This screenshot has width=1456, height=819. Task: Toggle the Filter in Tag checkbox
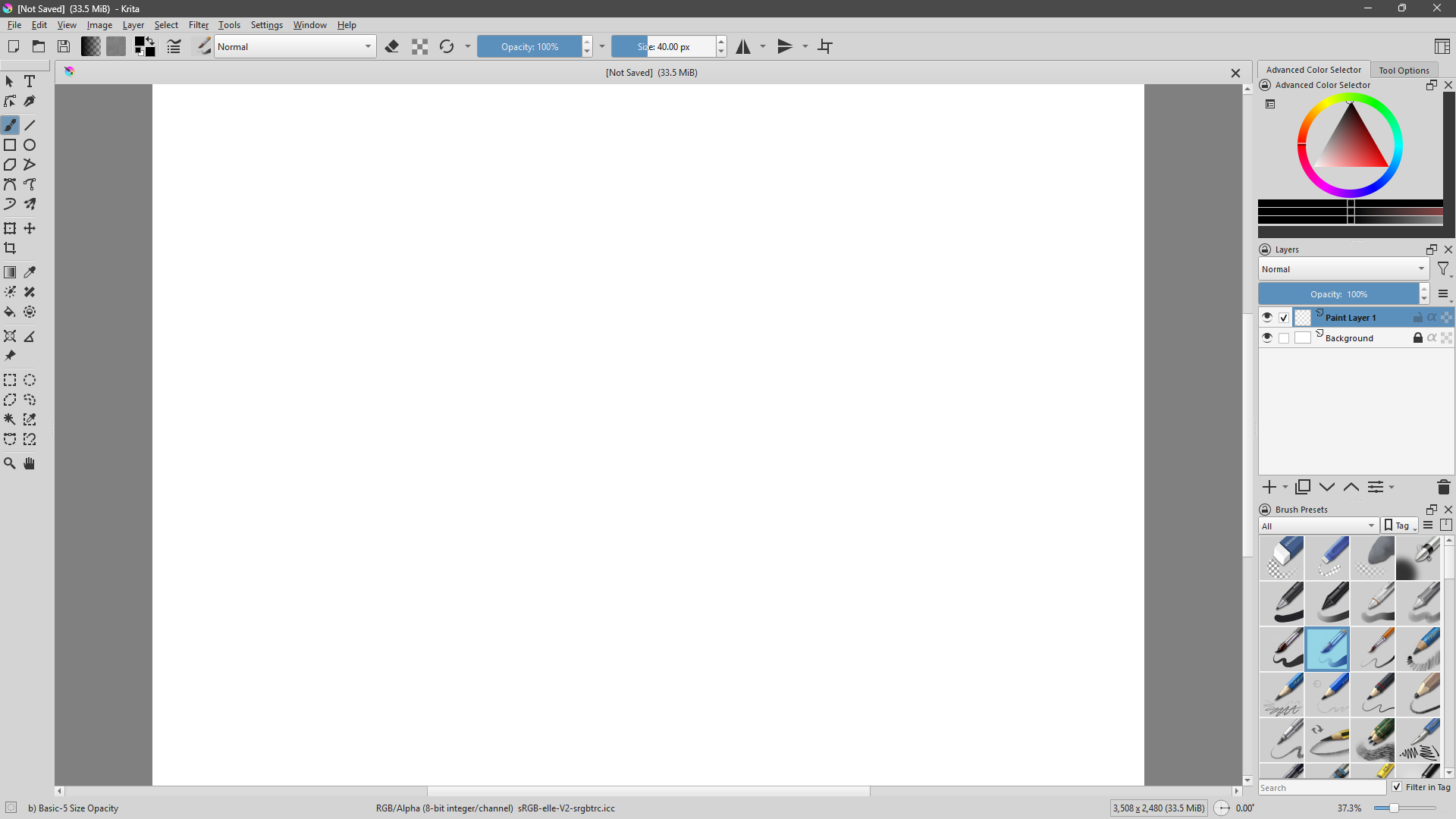[x=1397, y=787]
